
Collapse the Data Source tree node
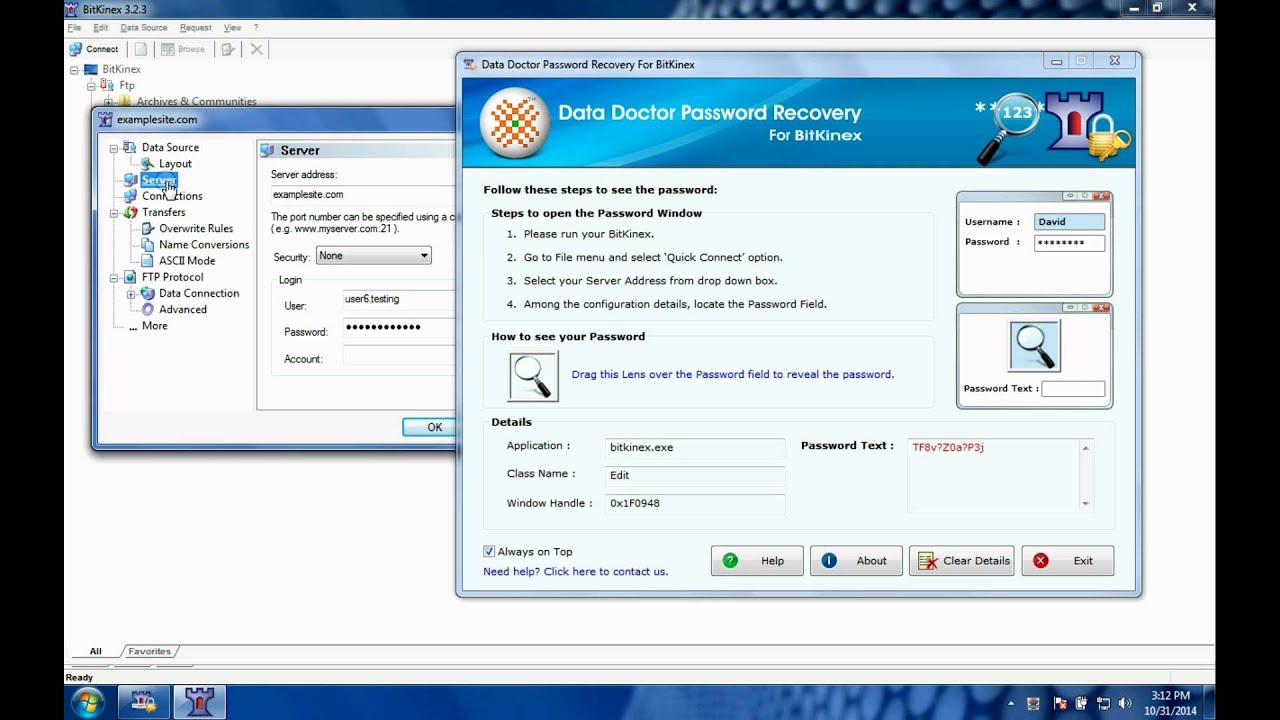click(114, 148)
